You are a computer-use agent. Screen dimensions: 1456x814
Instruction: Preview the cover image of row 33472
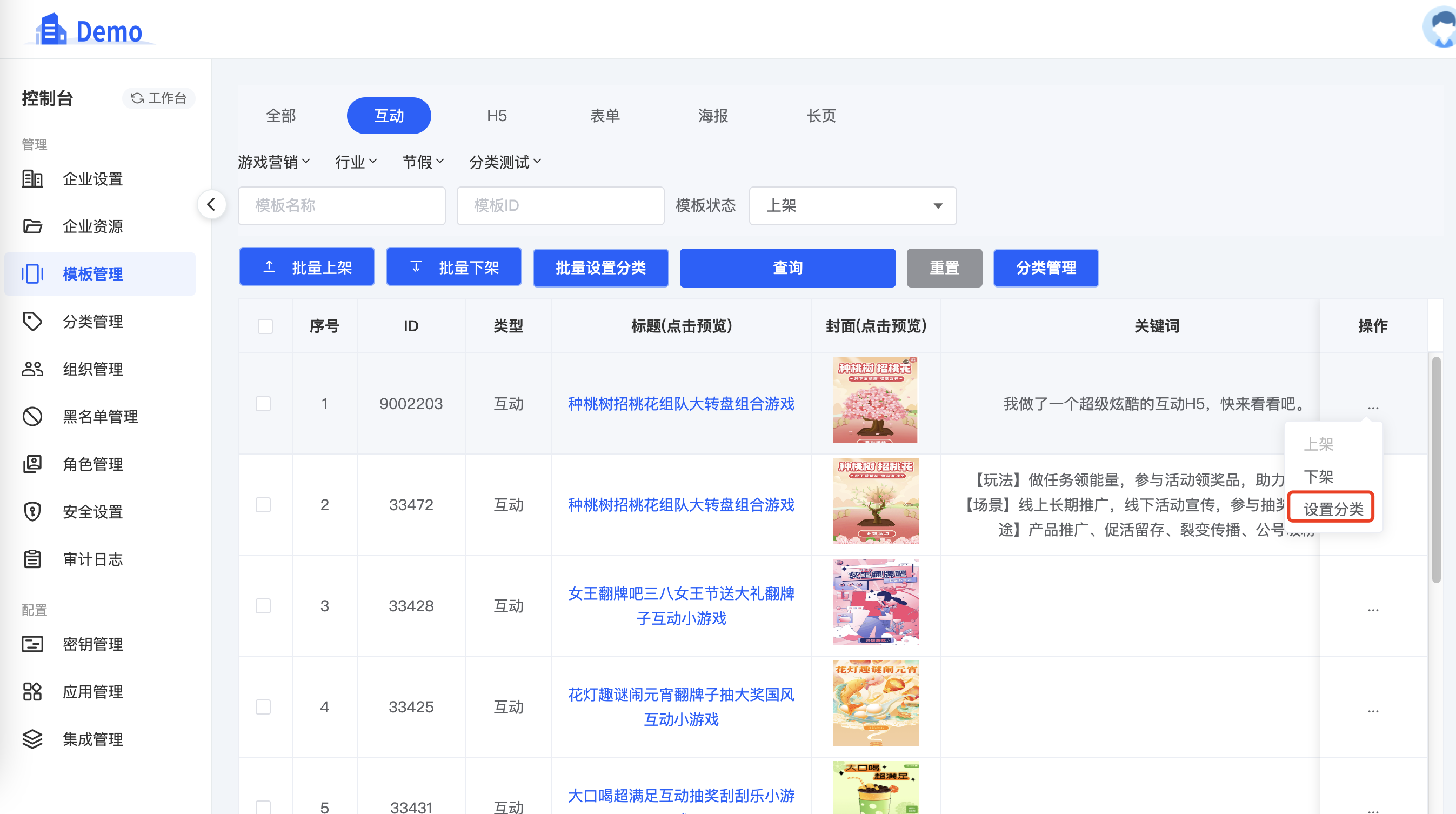(876, 501)
